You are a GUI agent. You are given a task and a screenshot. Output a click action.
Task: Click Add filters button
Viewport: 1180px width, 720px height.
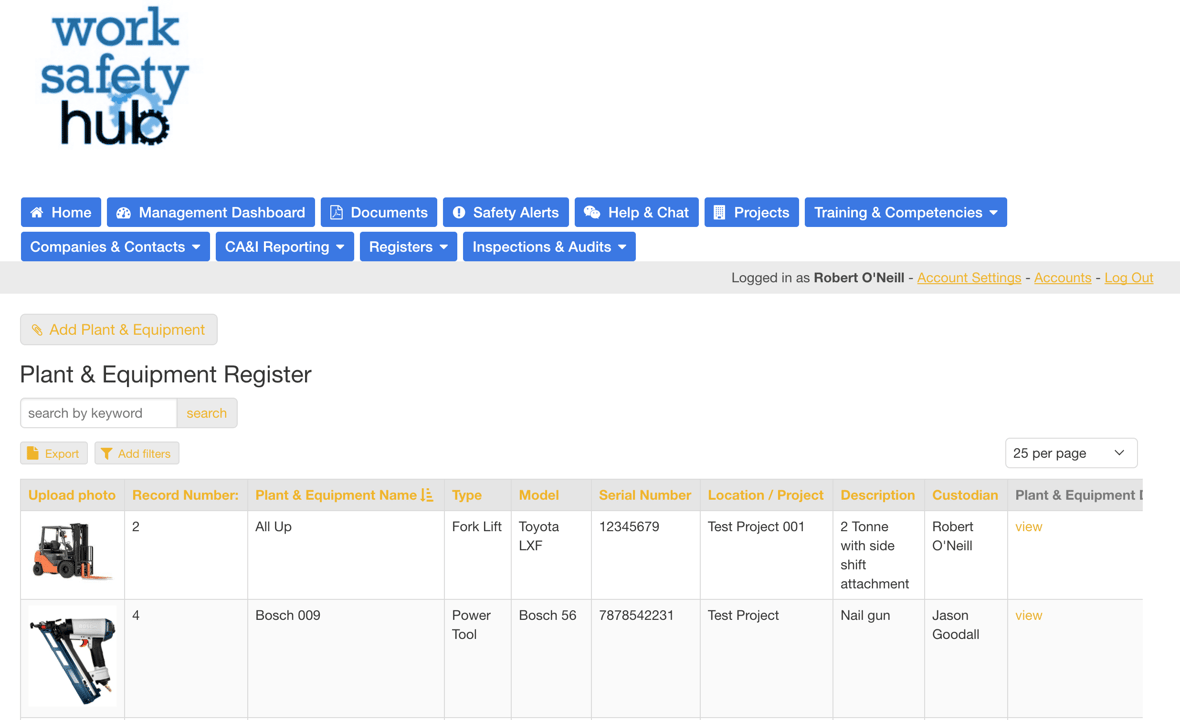[x=137, y=453]
